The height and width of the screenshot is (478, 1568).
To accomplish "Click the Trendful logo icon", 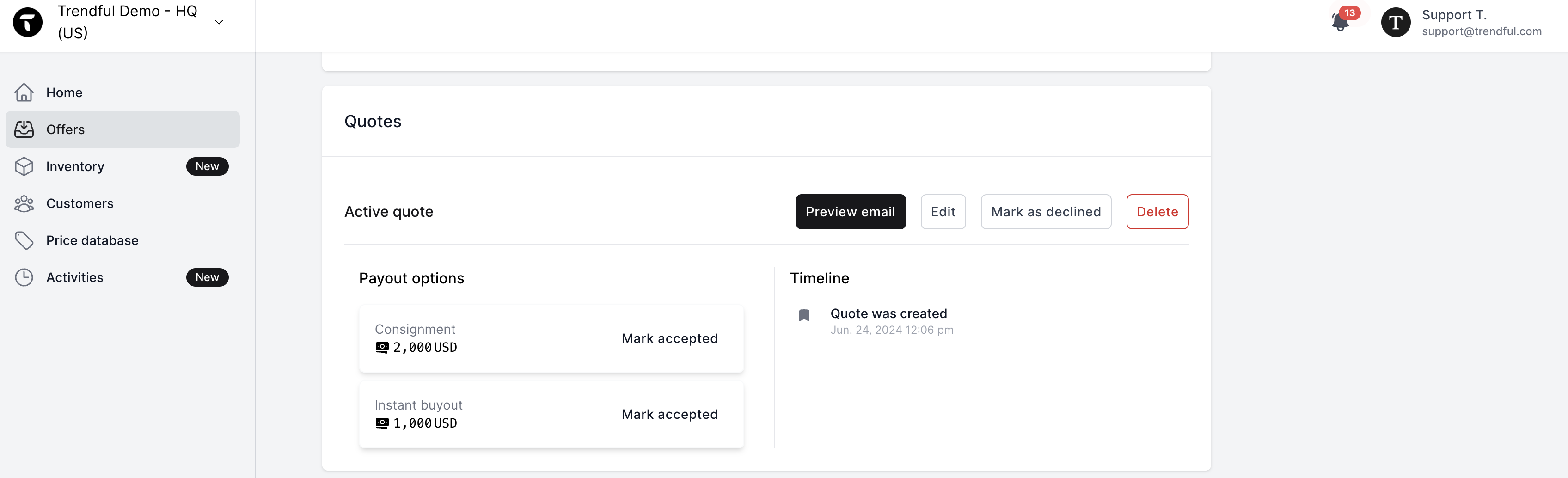I will 28,22.
